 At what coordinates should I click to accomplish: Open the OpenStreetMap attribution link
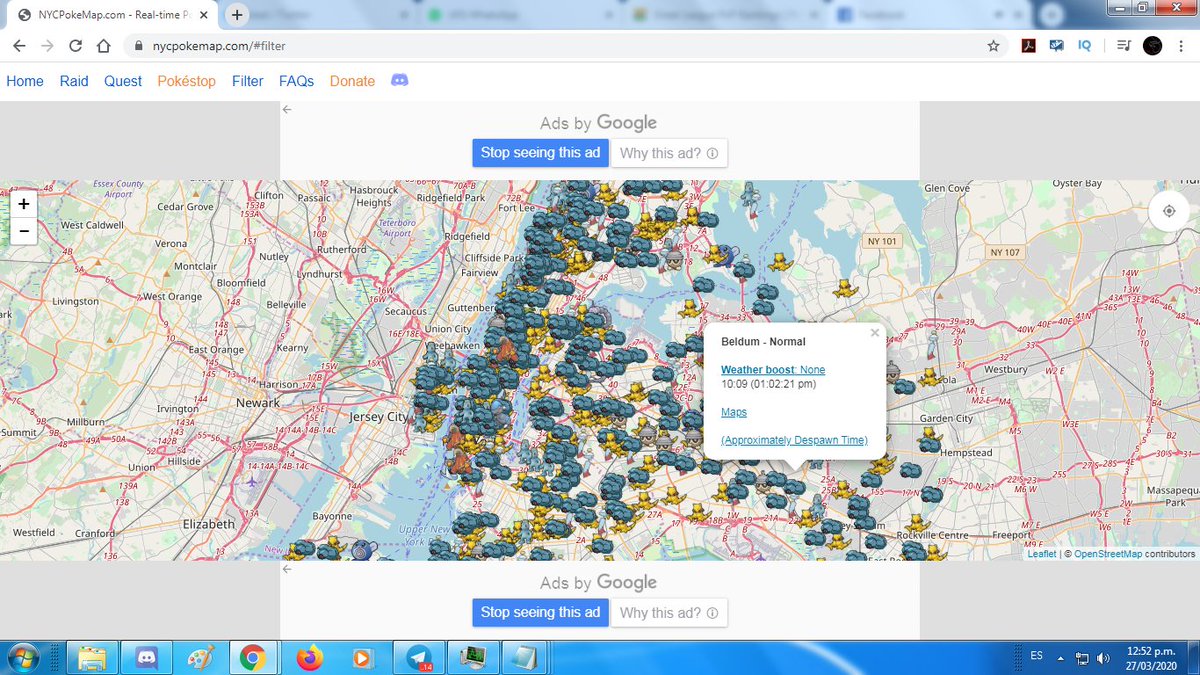coord(1109,553)
